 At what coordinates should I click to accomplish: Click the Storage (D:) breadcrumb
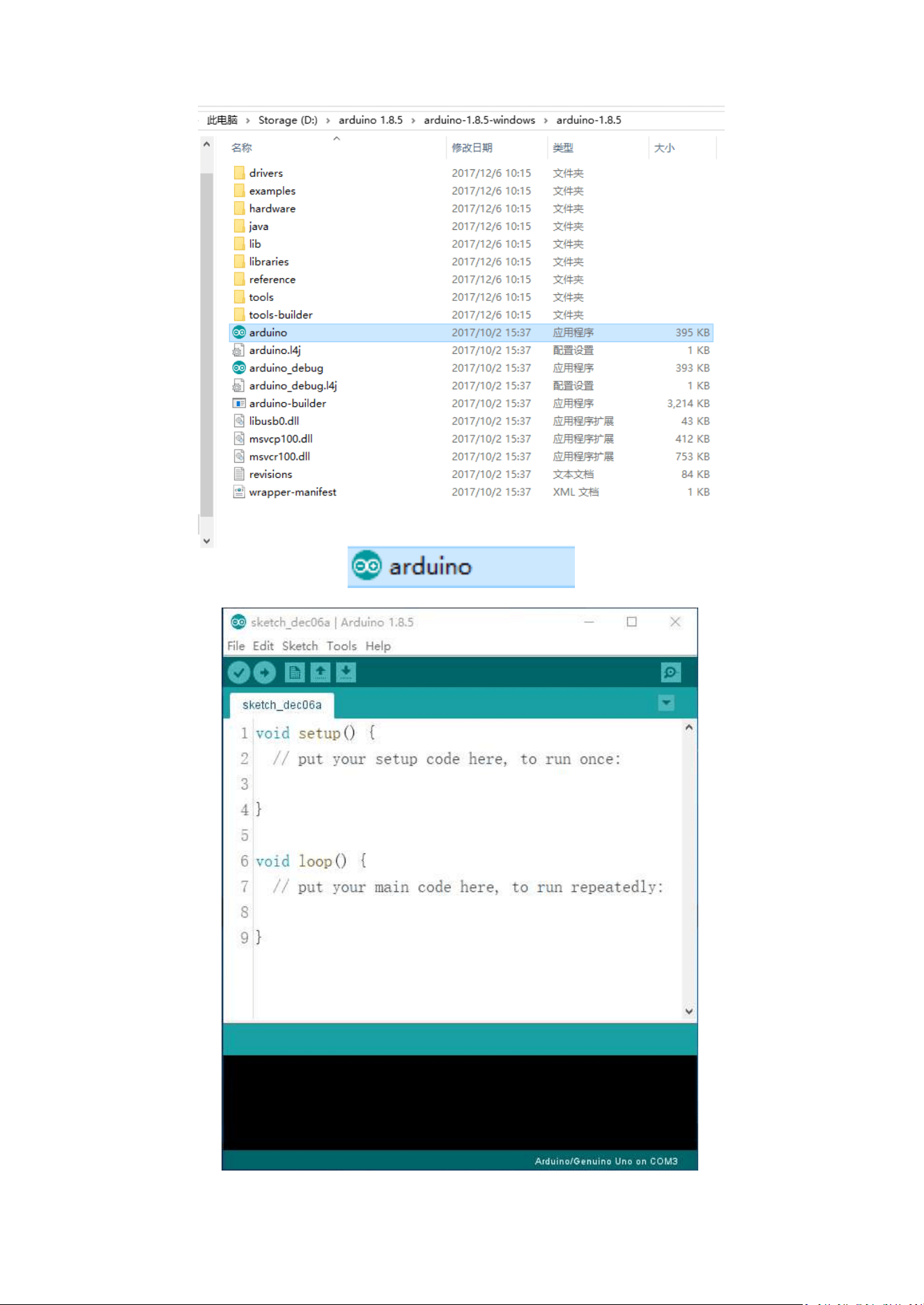[288, 120]
